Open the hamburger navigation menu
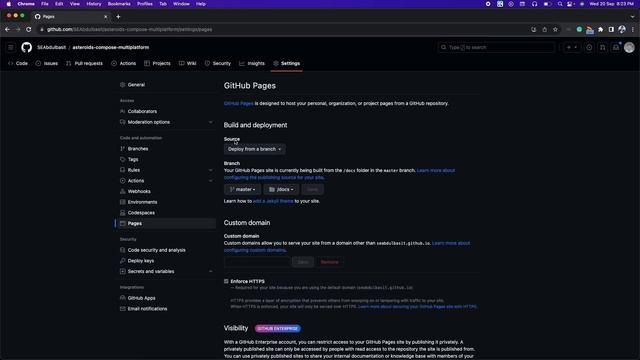Viewport: 640px width, 360px height. click(x=11, y=47)
